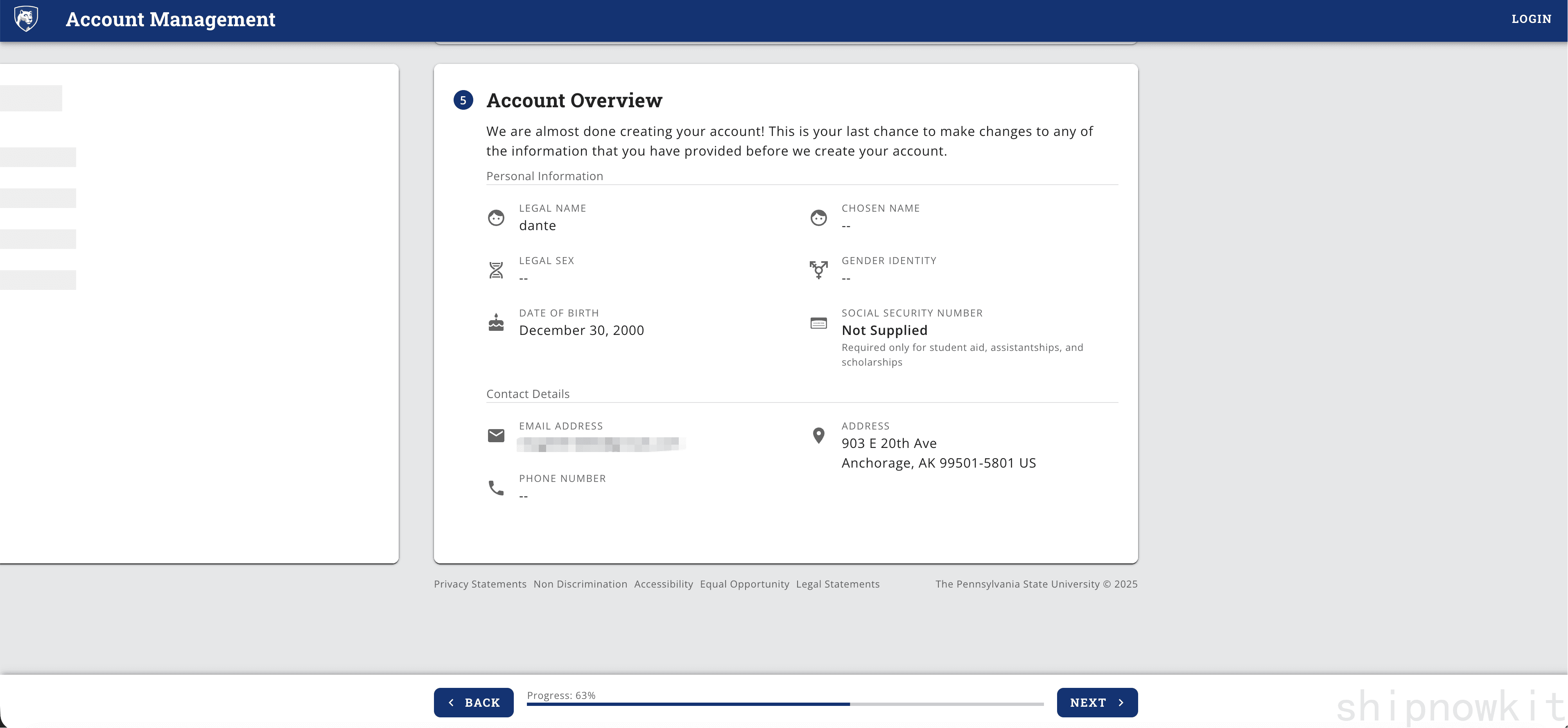
Task: Click the step 5 number badge
Action: tap(463, 100)
